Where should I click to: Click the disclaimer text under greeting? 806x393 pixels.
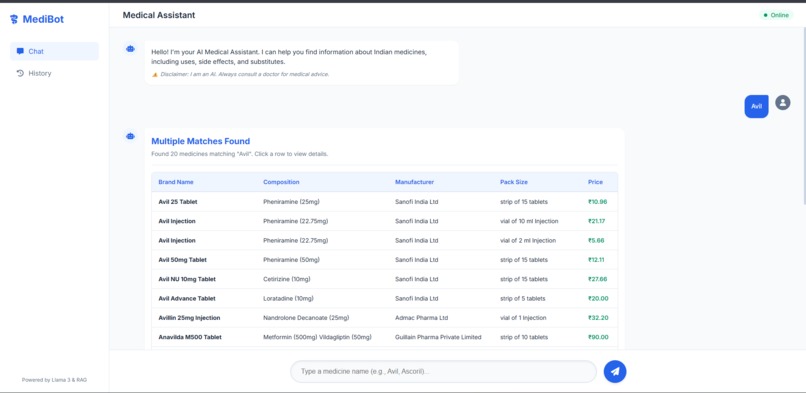coord(245,74)
